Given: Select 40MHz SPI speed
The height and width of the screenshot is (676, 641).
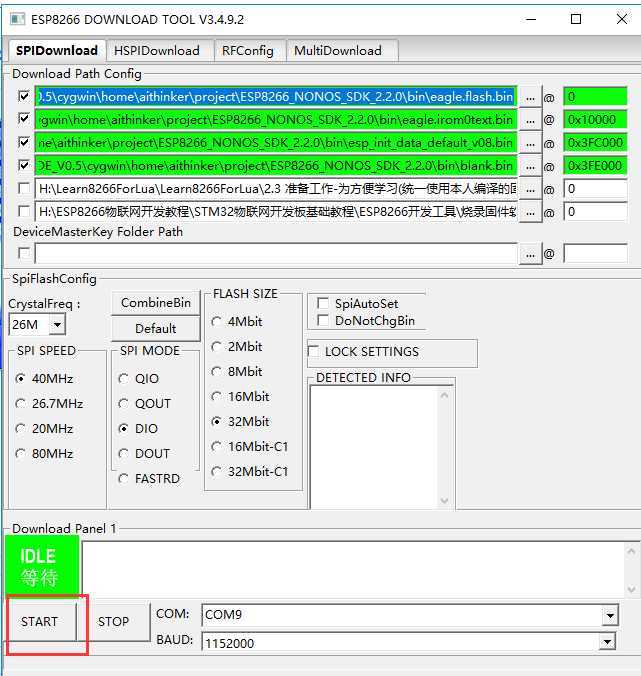Looking at the screenshot, I should (20, 379).
